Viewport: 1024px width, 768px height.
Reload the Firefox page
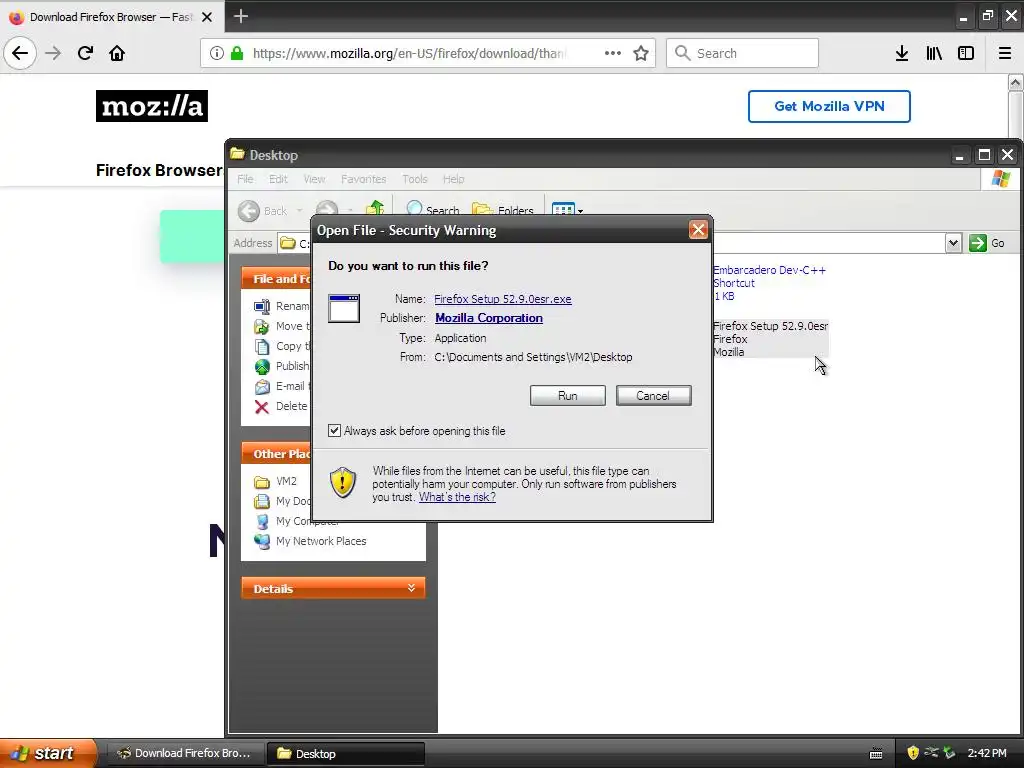click(x=85, y=53)
